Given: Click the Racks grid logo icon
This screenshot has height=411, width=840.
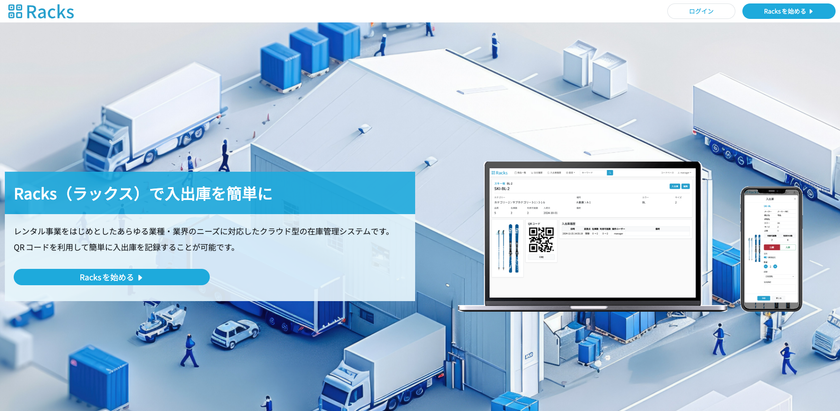Looking at the screenshot, I should (15, 11).
